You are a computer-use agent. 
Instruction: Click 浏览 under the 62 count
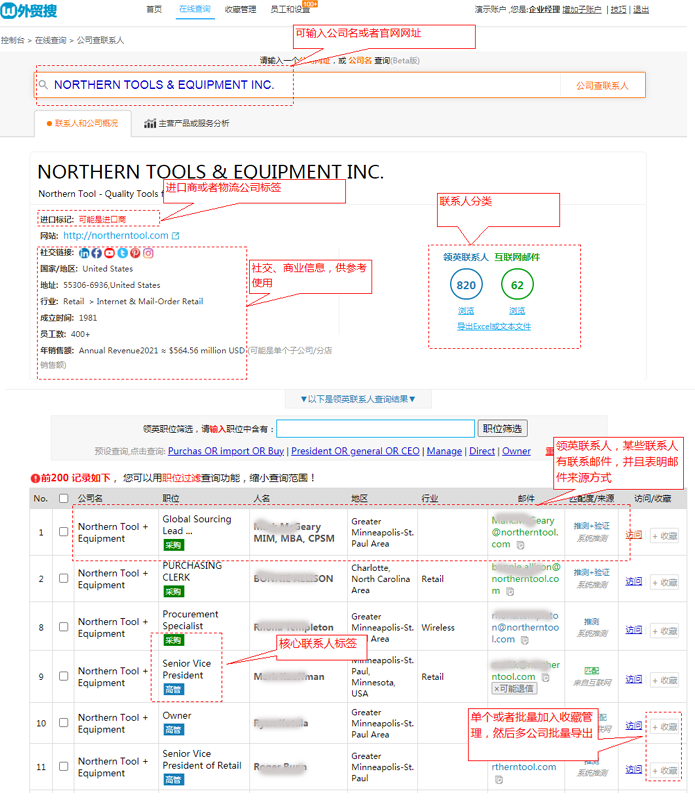coord(517,311)
